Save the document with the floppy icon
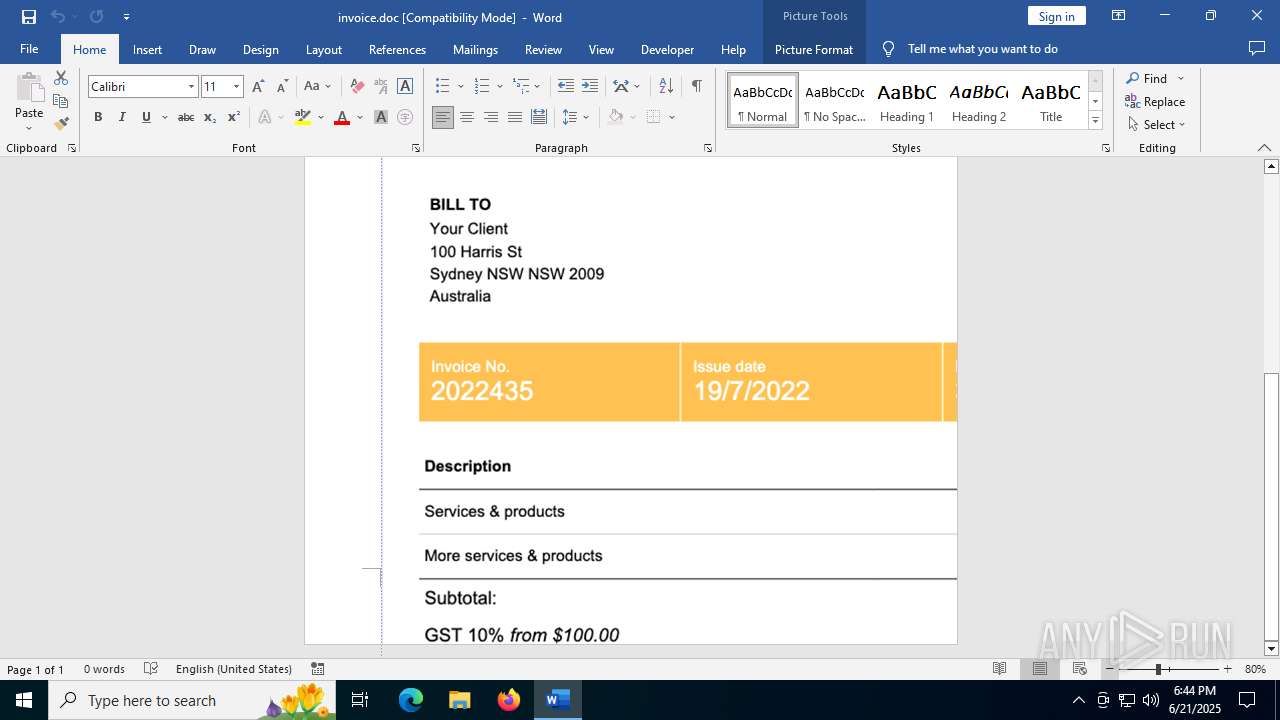Screen dimensions: 1280x720 tap(29, 17)
